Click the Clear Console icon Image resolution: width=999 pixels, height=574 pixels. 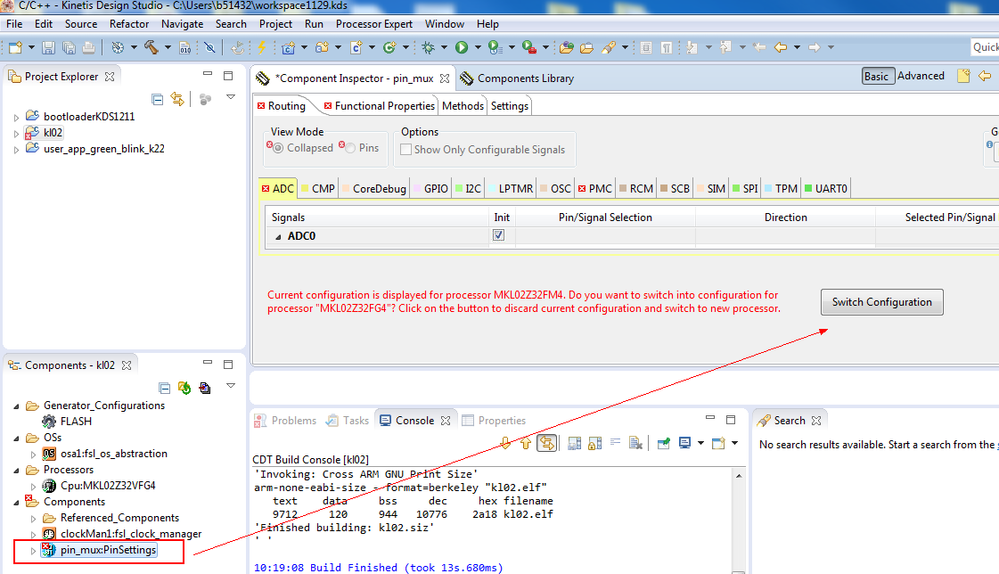635,443
